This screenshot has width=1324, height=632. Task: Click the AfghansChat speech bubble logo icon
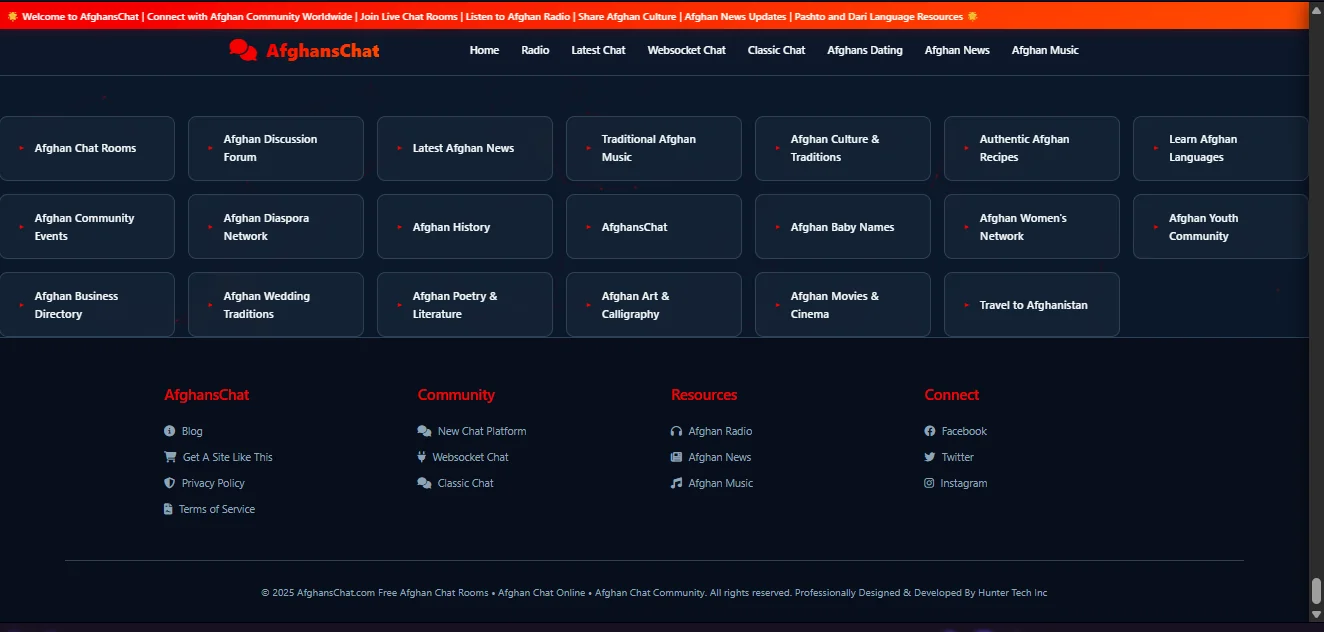click(x=243, y=50)
